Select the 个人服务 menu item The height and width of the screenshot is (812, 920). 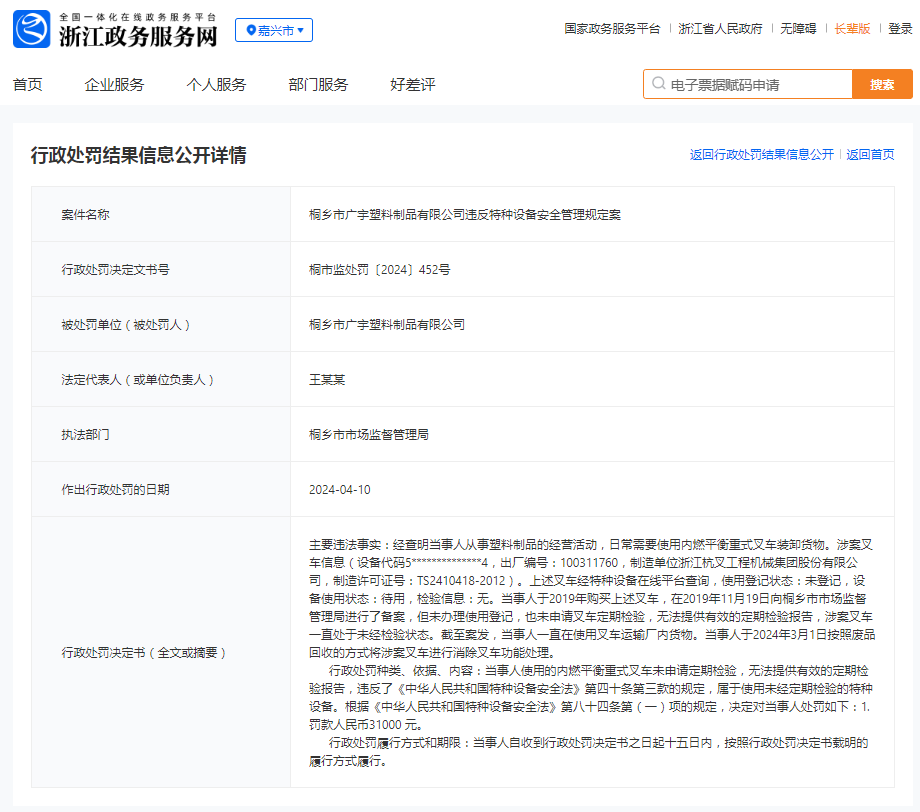(x=216, y=85)
